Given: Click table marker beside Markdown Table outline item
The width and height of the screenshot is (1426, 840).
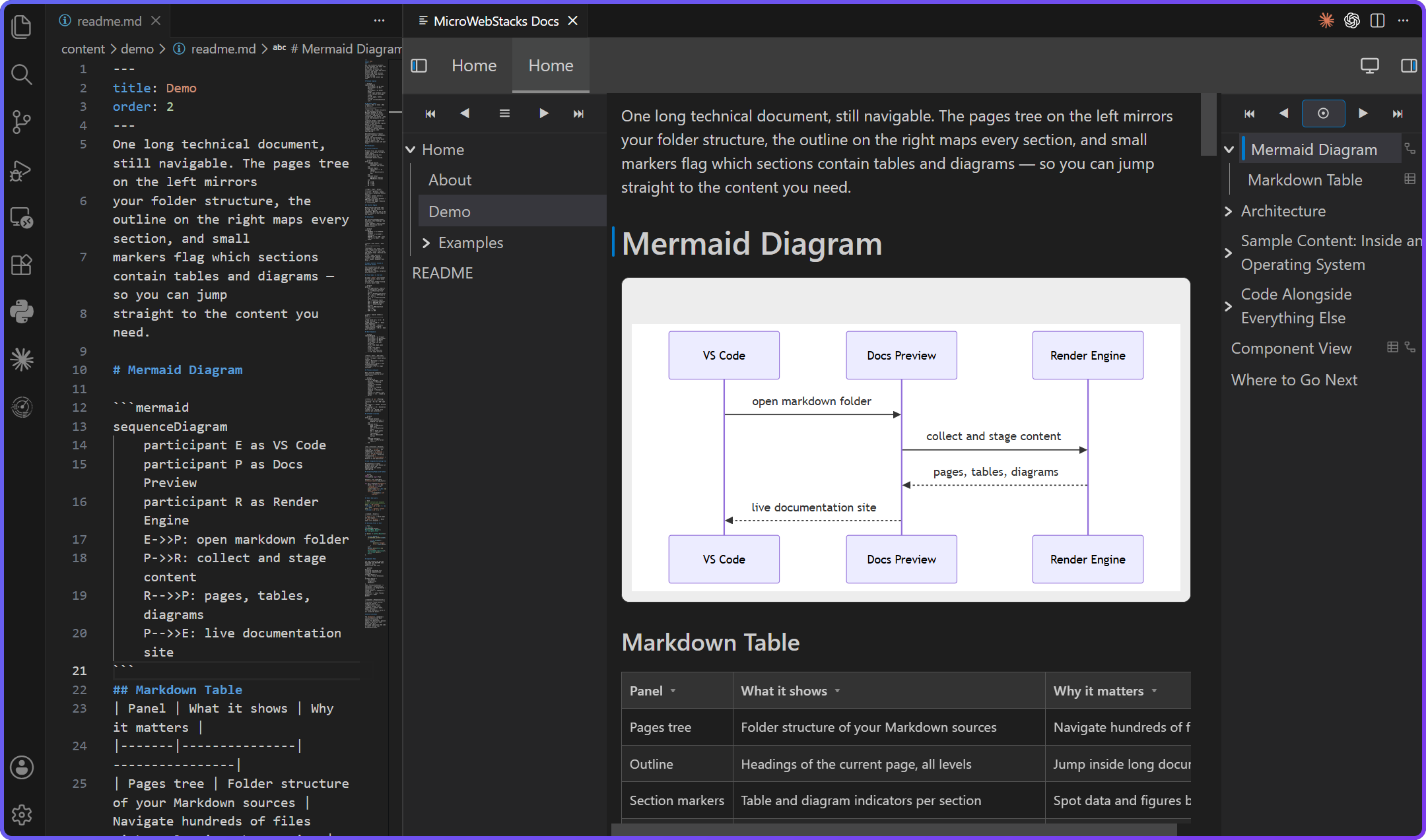Looking at the screenshot, I should [1410, 179].
